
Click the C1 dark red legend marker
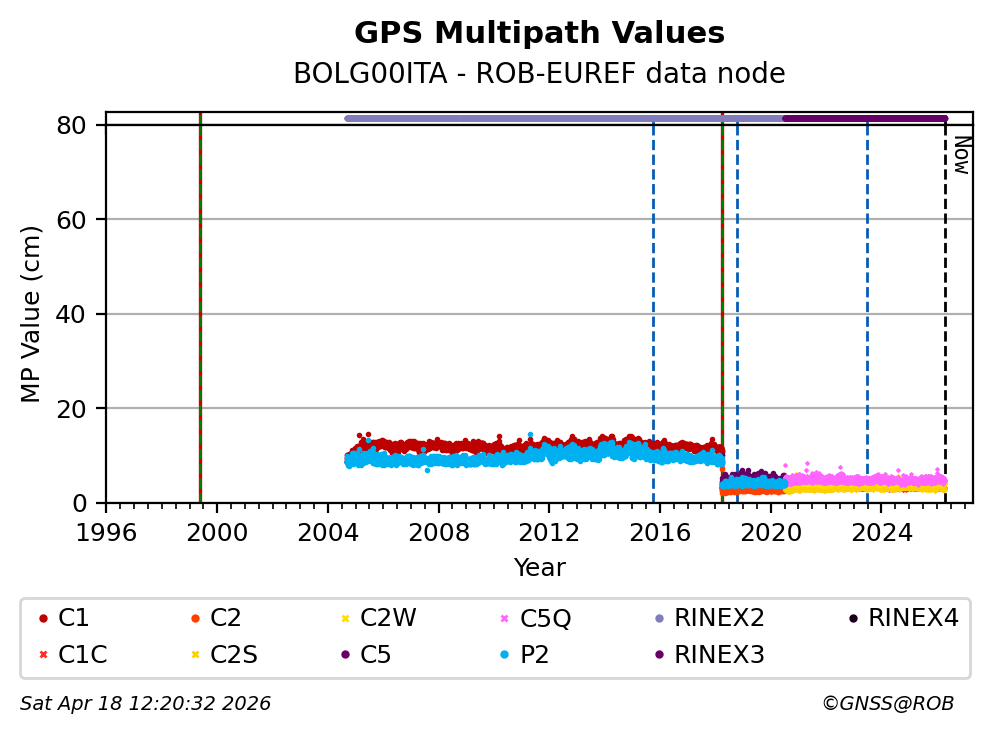coord(42,619)
